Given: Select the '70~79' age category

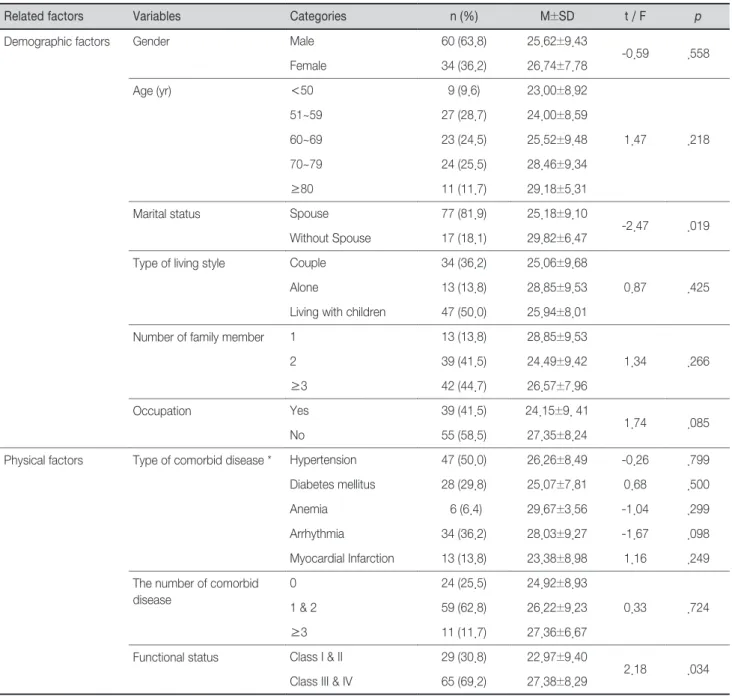Looking at the screenshot, I should click(306, 164).
